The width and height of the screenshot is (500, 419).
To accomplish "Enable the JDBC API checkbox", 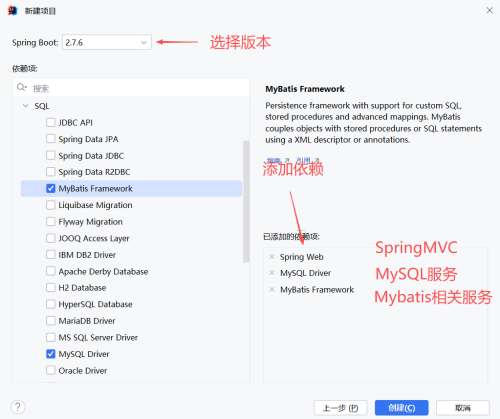I will point(51,122).
